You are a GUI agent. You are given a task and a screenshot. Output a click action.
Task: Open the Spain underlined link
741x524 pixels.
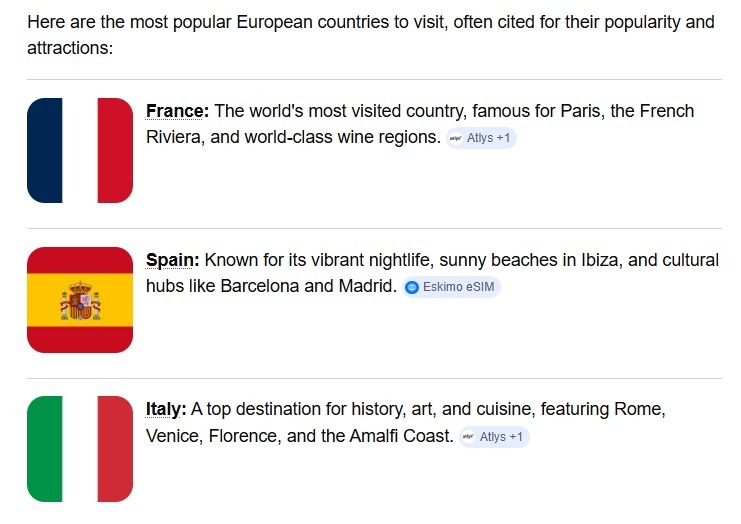[172, 260]
